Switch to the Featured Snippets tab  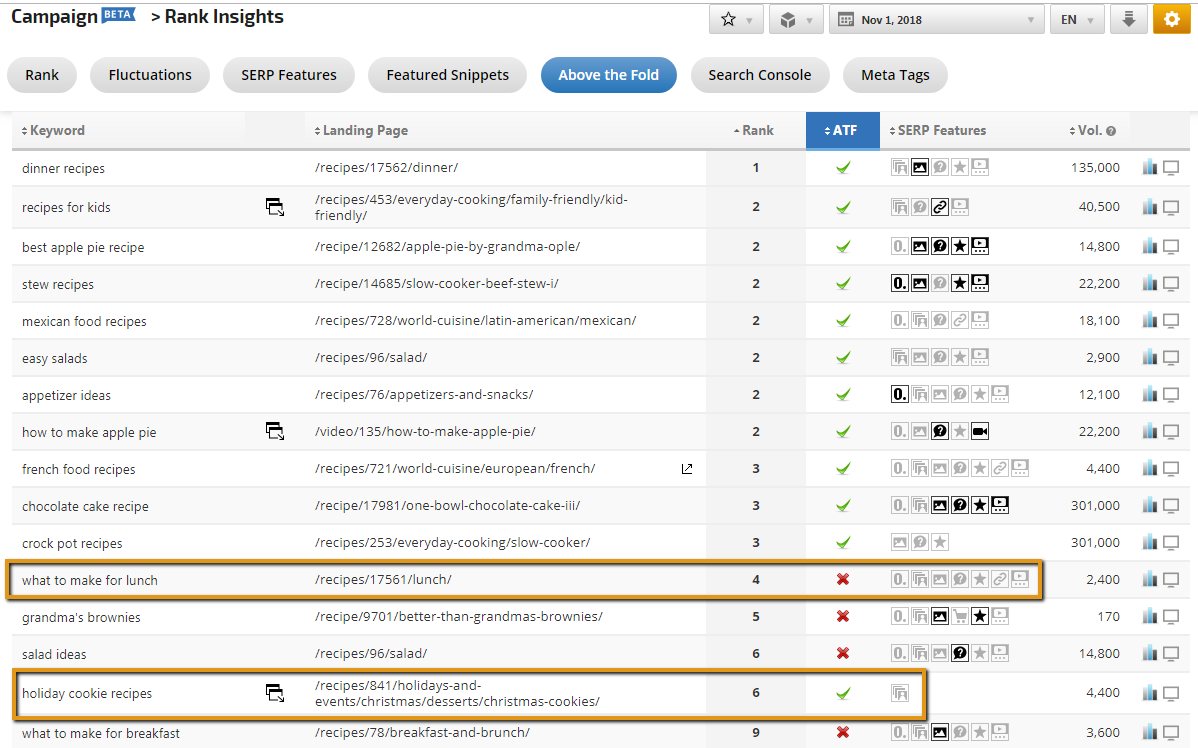(447, 75)
